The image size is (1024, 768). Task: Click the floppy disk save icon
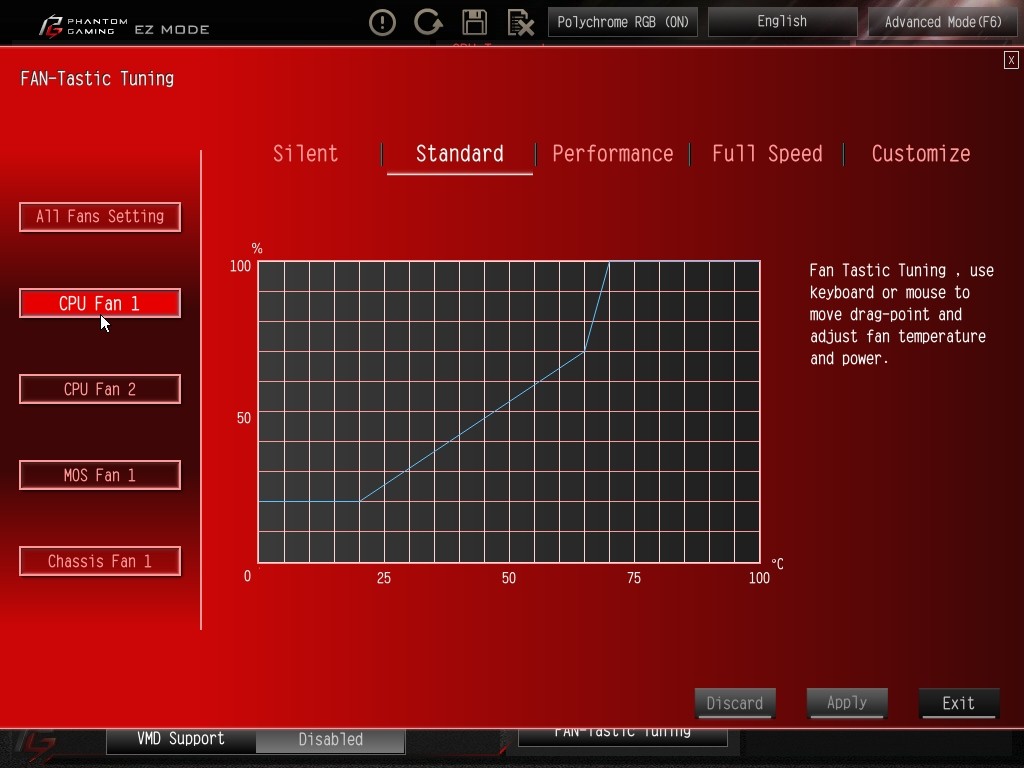click(x=474, y=22)
